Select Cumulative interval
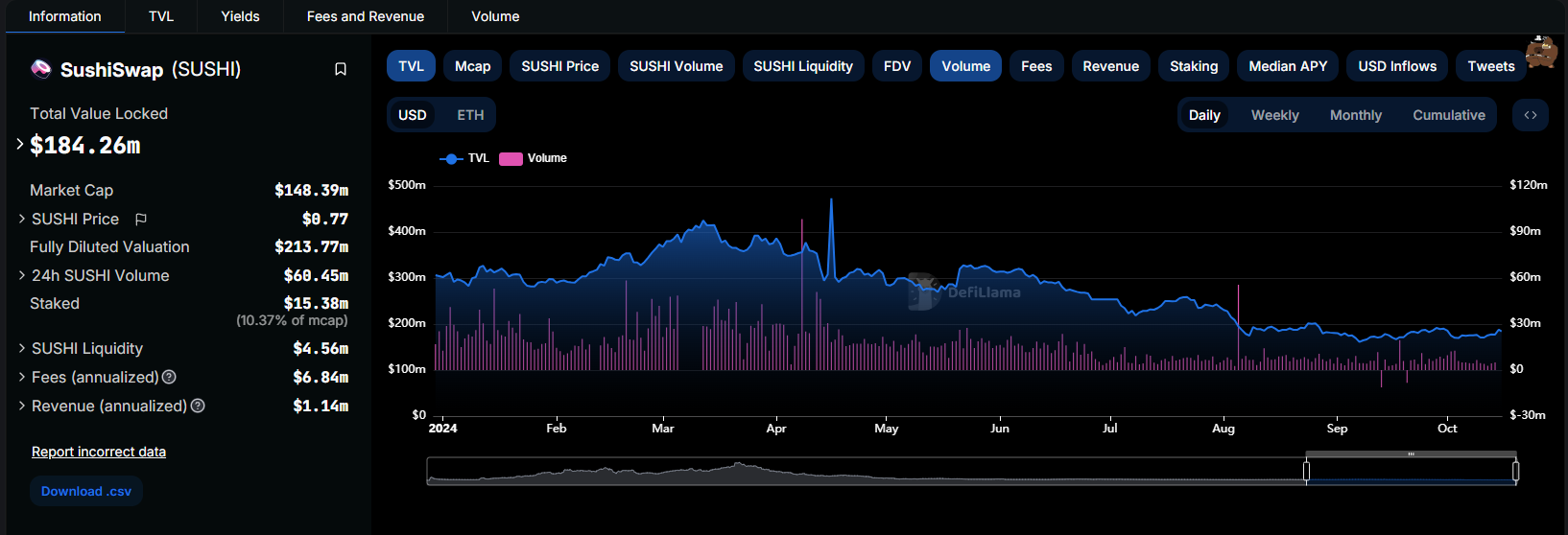Screen dimensions: 1568x535 click(1448, 115)
